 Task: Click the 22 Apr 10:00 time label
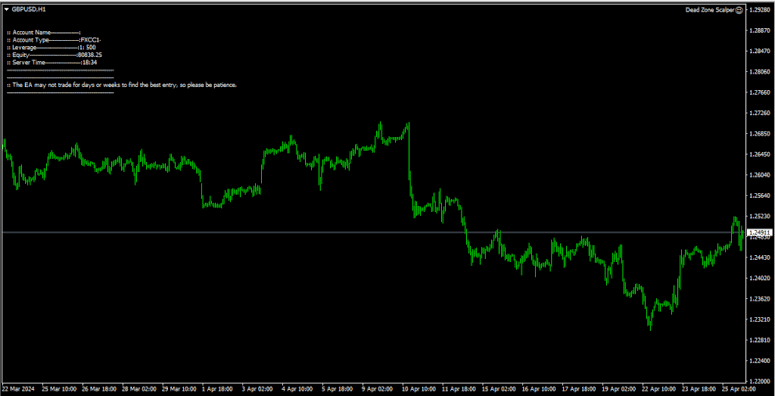(659, 389)
